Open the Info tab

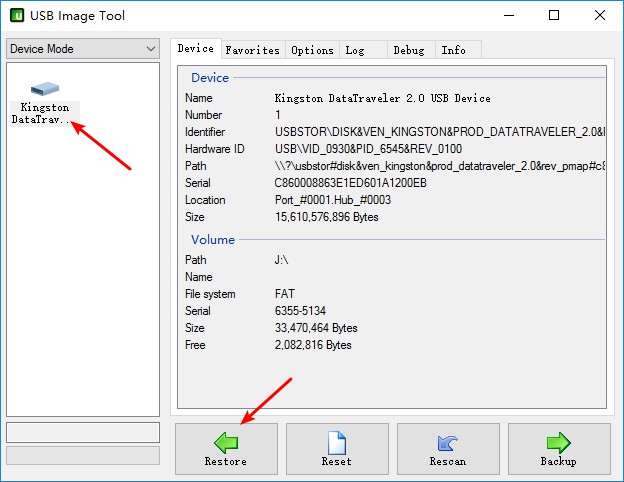click(x=458, y=50)
